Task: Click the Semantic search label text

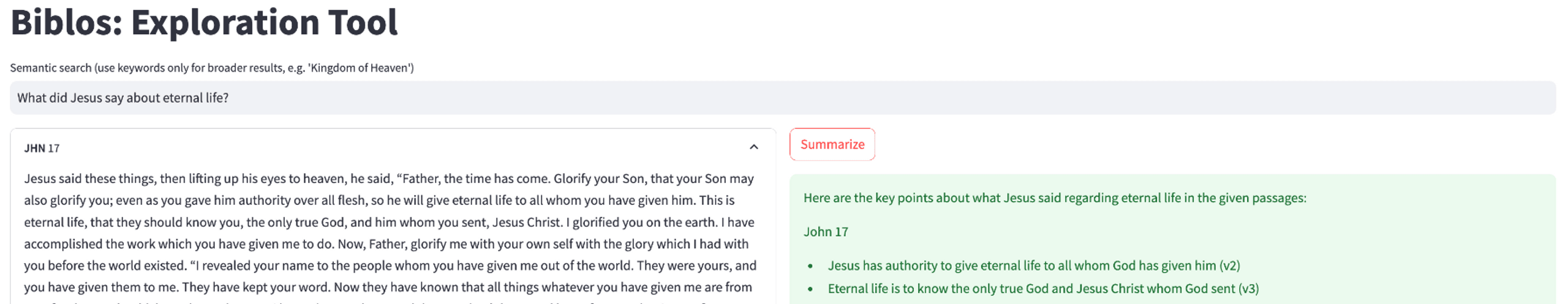Action: 212,68
